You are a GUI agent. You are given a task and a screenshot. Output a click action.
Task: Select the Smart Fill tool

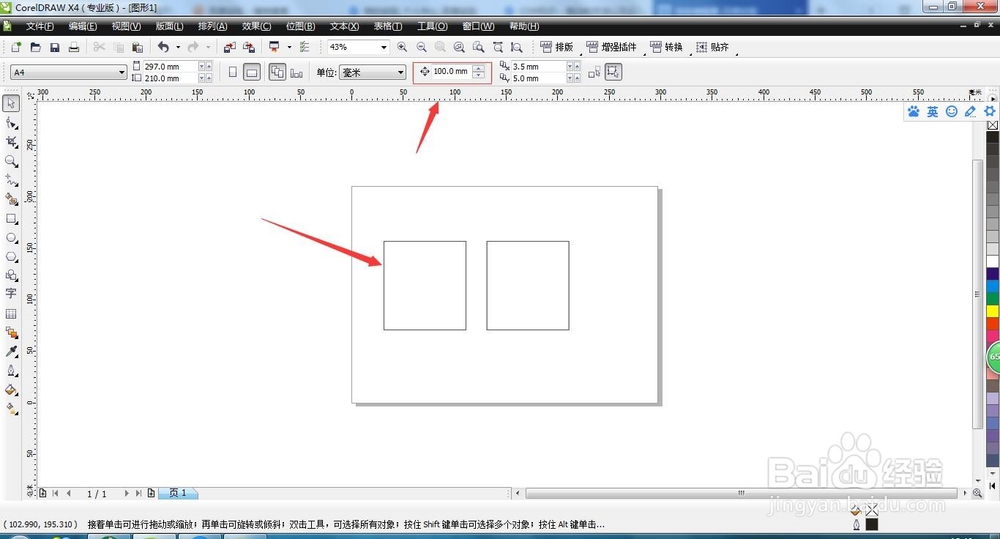11,199
